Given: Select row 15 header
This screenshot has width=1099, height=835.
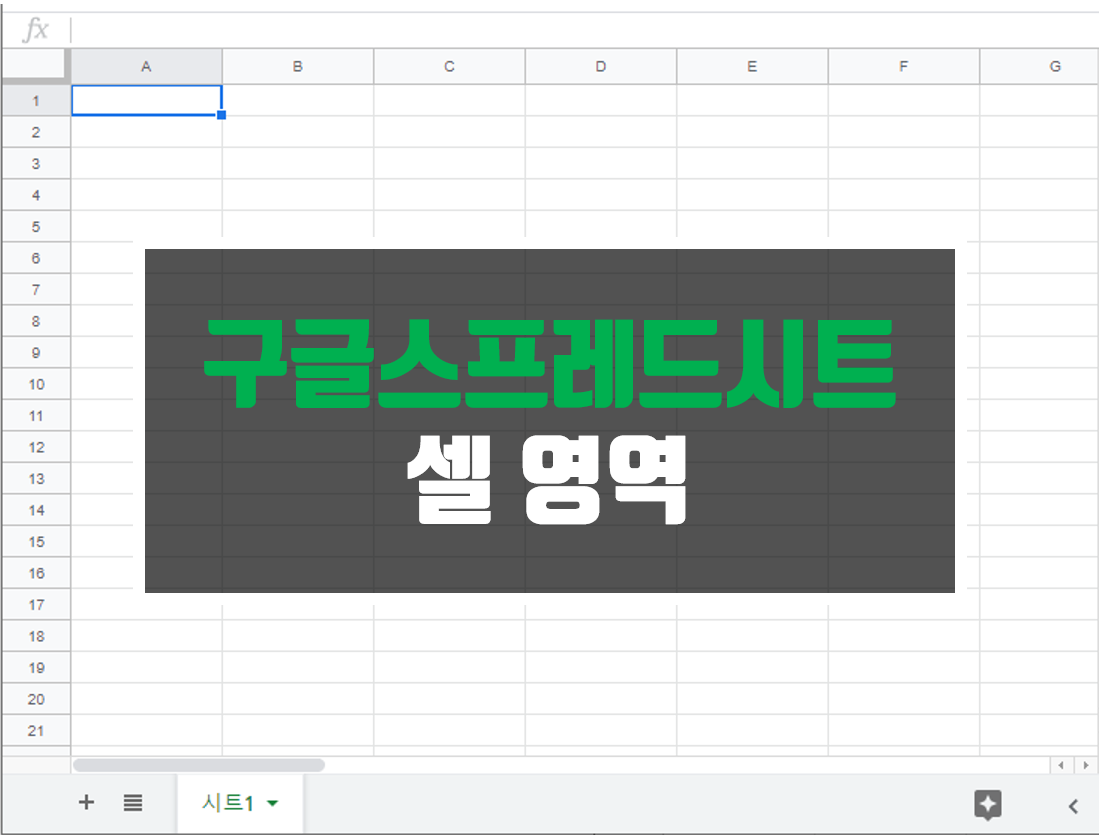Looking at the screenshot, I should tap(36, 542).
